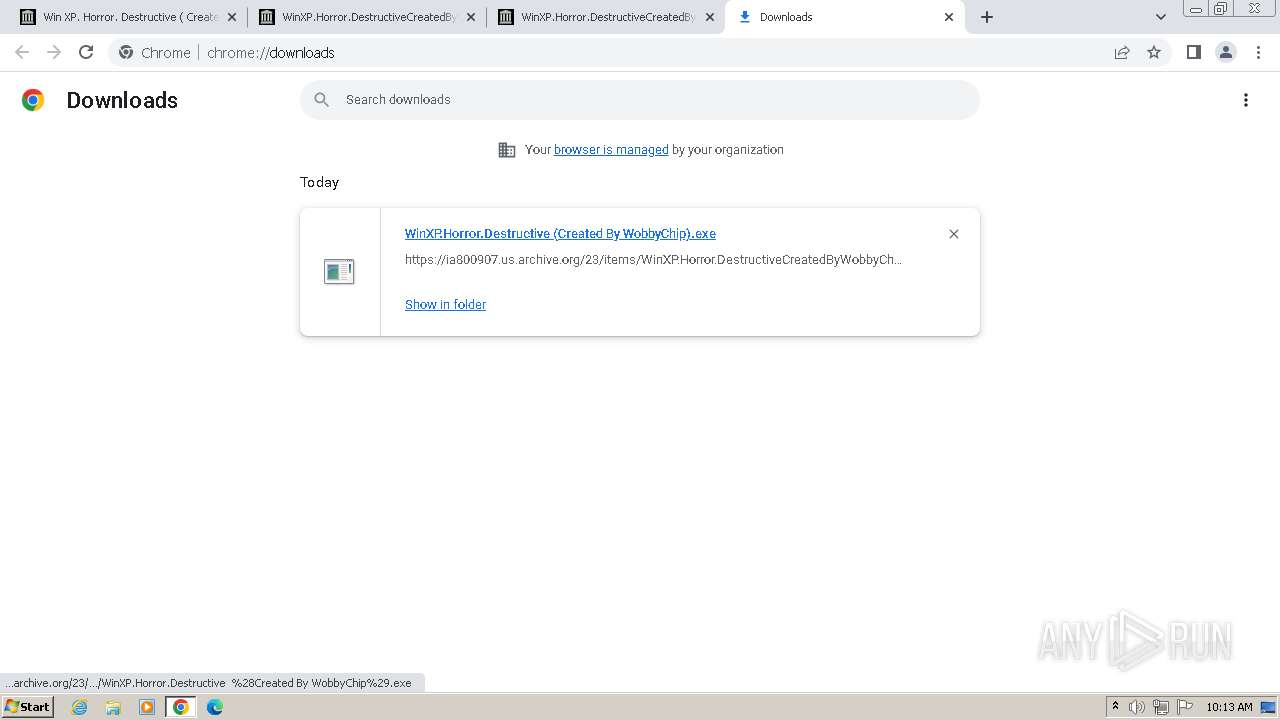
Task: Click Show in folder link
Action: (445, 305)
